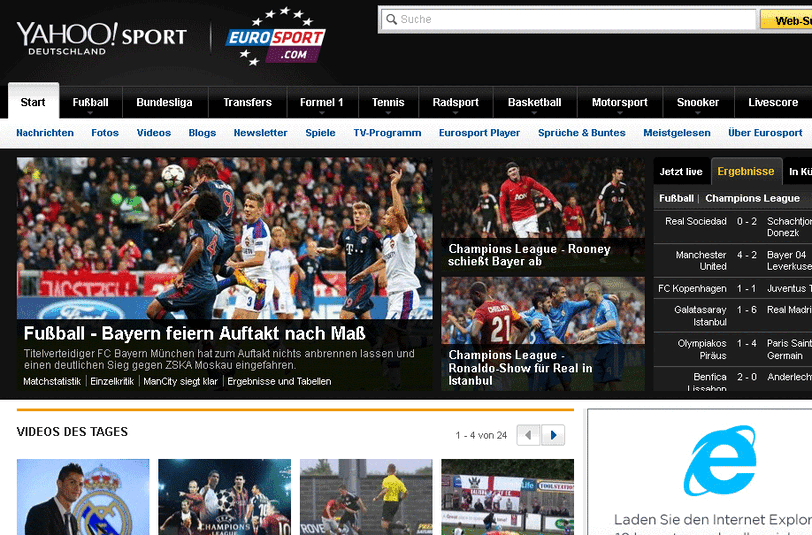Switch to the In Kürze tab
Screen dimensions: 812x535
point(798,172)
